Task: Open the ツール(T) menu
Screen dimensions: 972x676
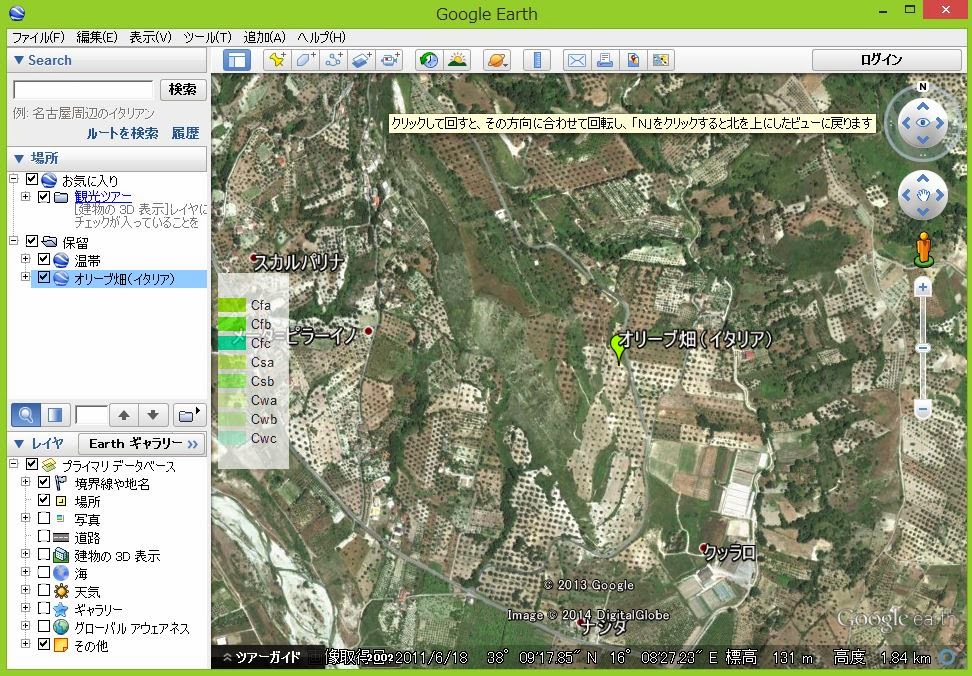Action: [208, 37]
